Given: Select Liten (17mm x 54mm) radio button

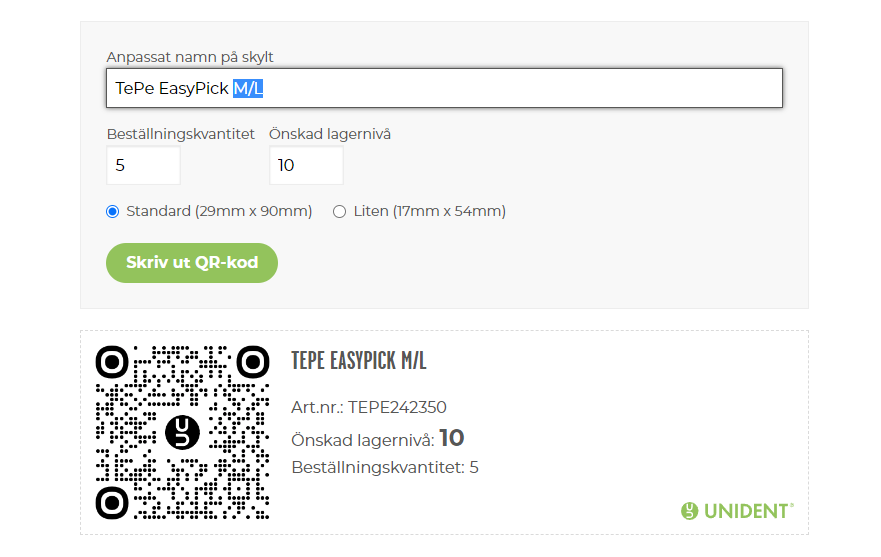Looking at the screenshot, I should coord(339,212).
